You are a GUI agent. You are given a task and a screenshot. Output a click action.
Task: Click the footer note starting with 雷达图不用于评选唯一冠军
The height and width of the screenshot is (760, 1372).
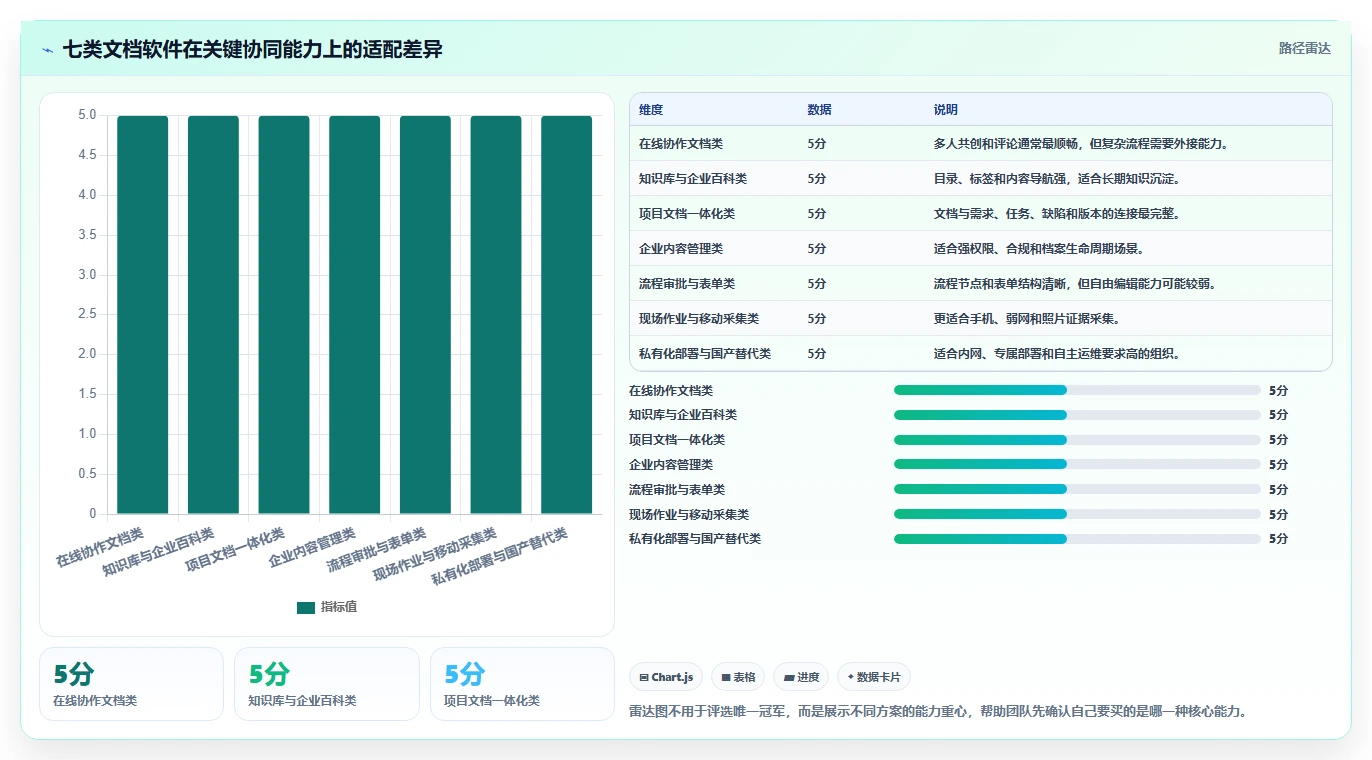point(938,711)
